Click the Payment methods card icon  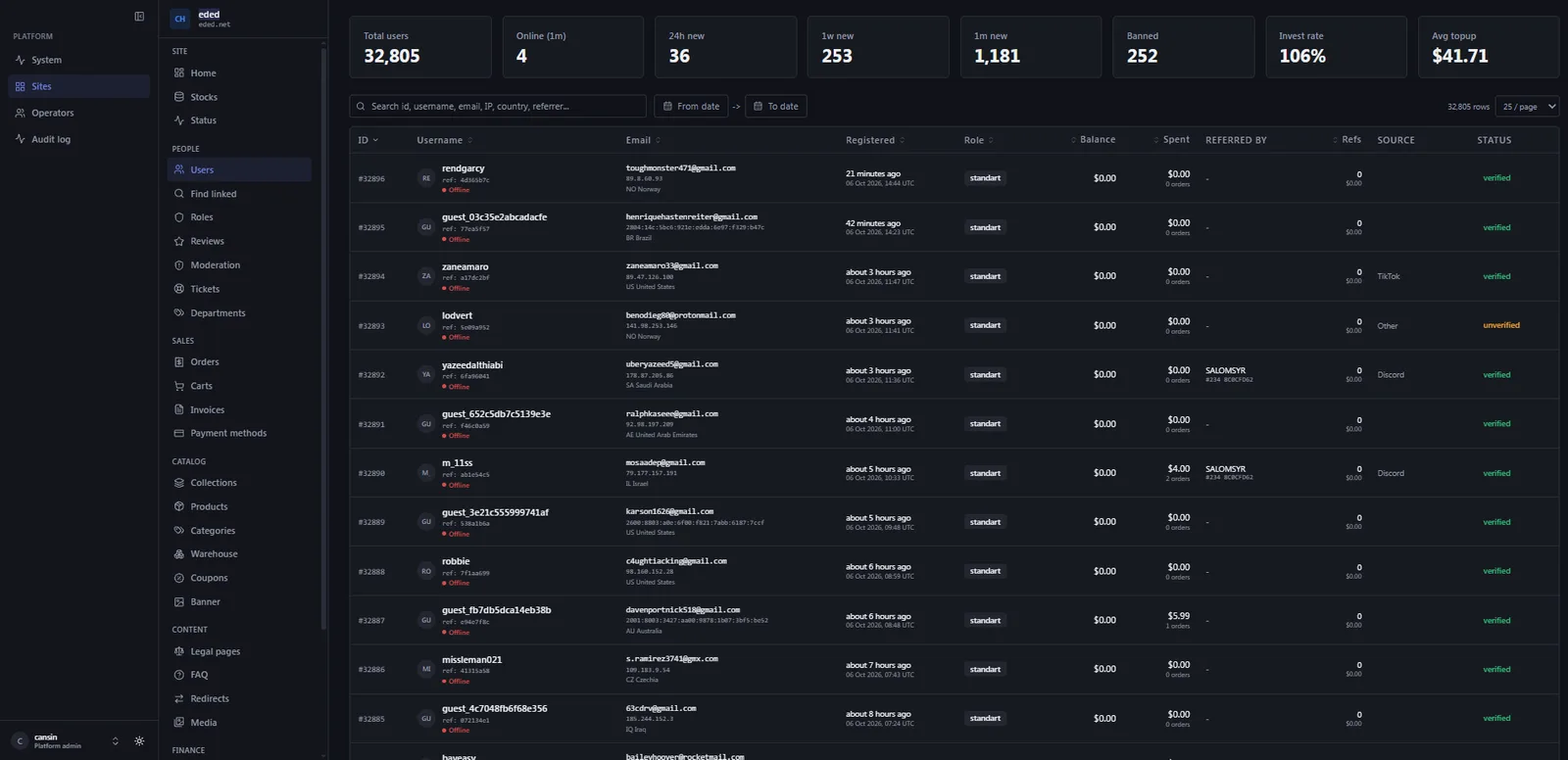(x=179, y=433)
